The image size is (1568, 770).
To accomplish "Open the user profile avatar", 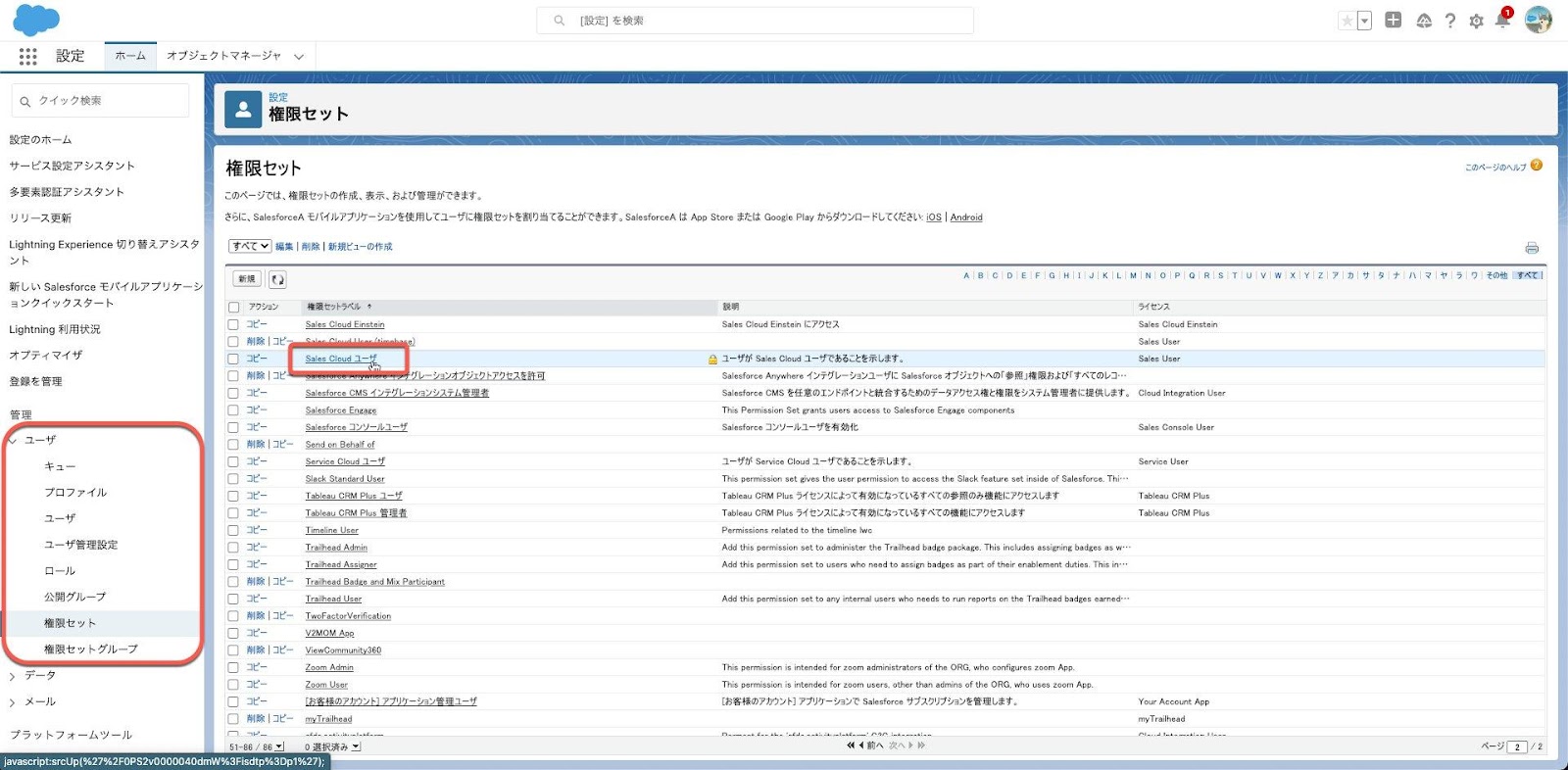I will coord(1539,20).
